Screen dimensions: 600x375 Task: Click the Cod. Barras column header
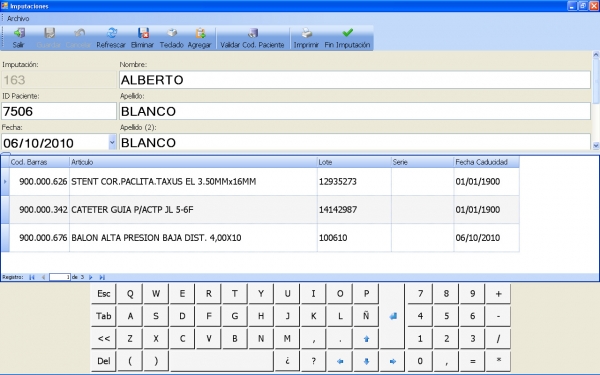click(x=39, y=162)
